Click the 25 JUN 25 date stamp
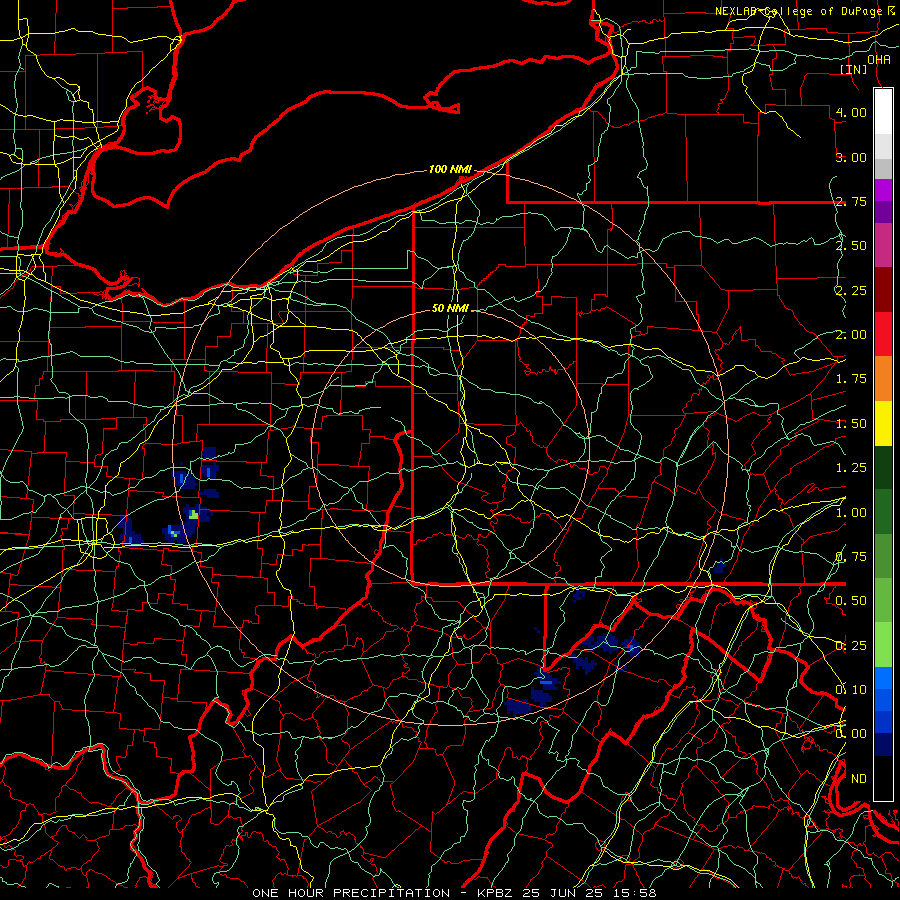This screenshot has width=900, height=900. tap(564, 893)
